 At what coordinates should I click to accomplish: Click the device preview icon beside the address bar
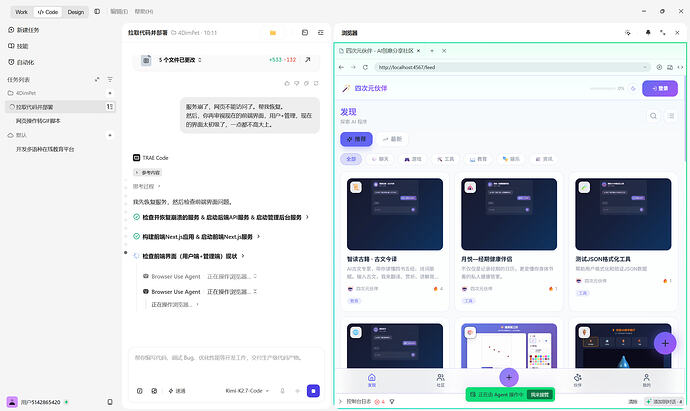pyautogui.click(x=670, y=67)
